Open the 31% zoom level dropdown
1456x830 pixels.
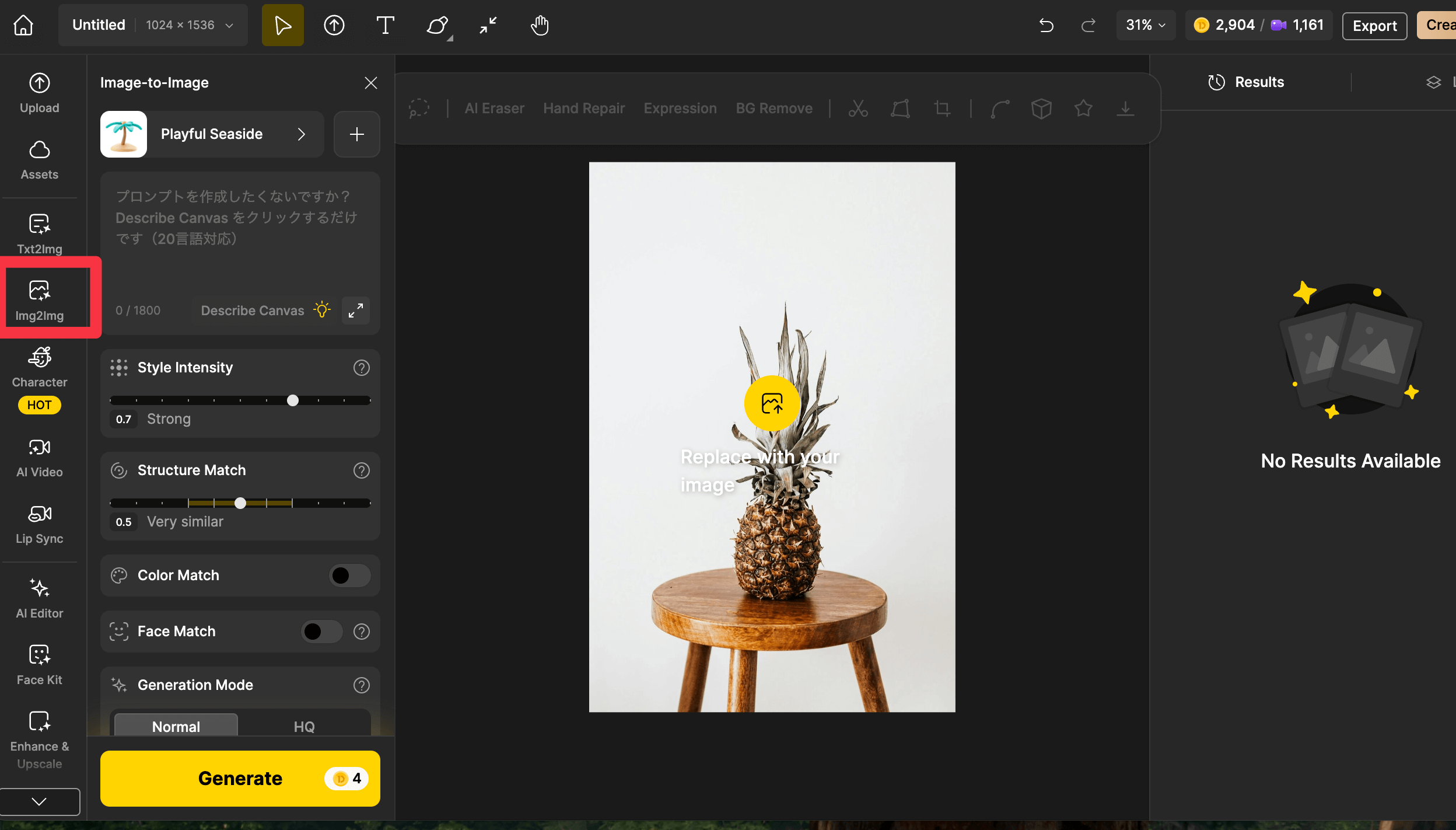coord(1145,25)
